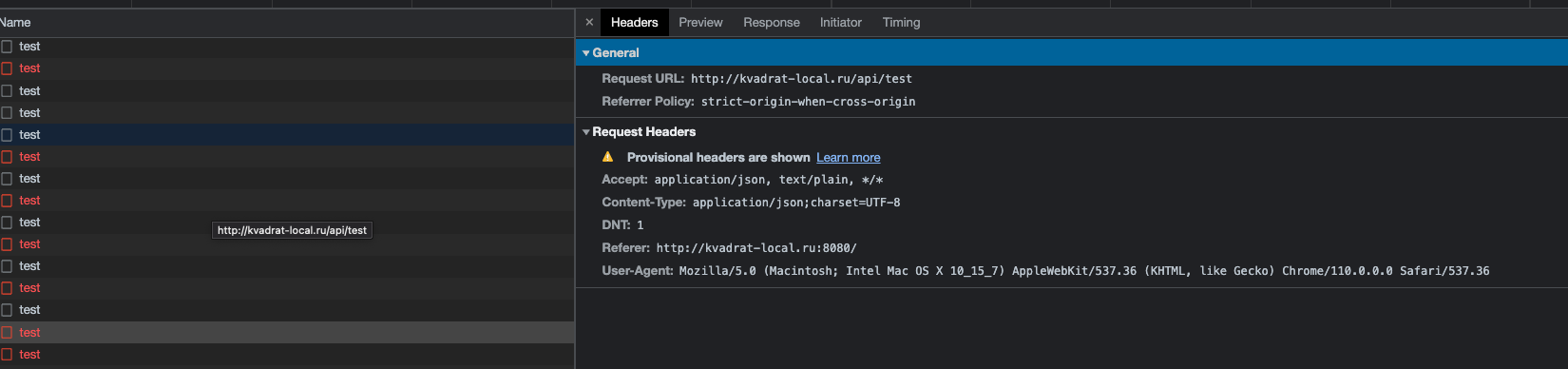Click the file icon of the topmost test request

coord(7,46)
